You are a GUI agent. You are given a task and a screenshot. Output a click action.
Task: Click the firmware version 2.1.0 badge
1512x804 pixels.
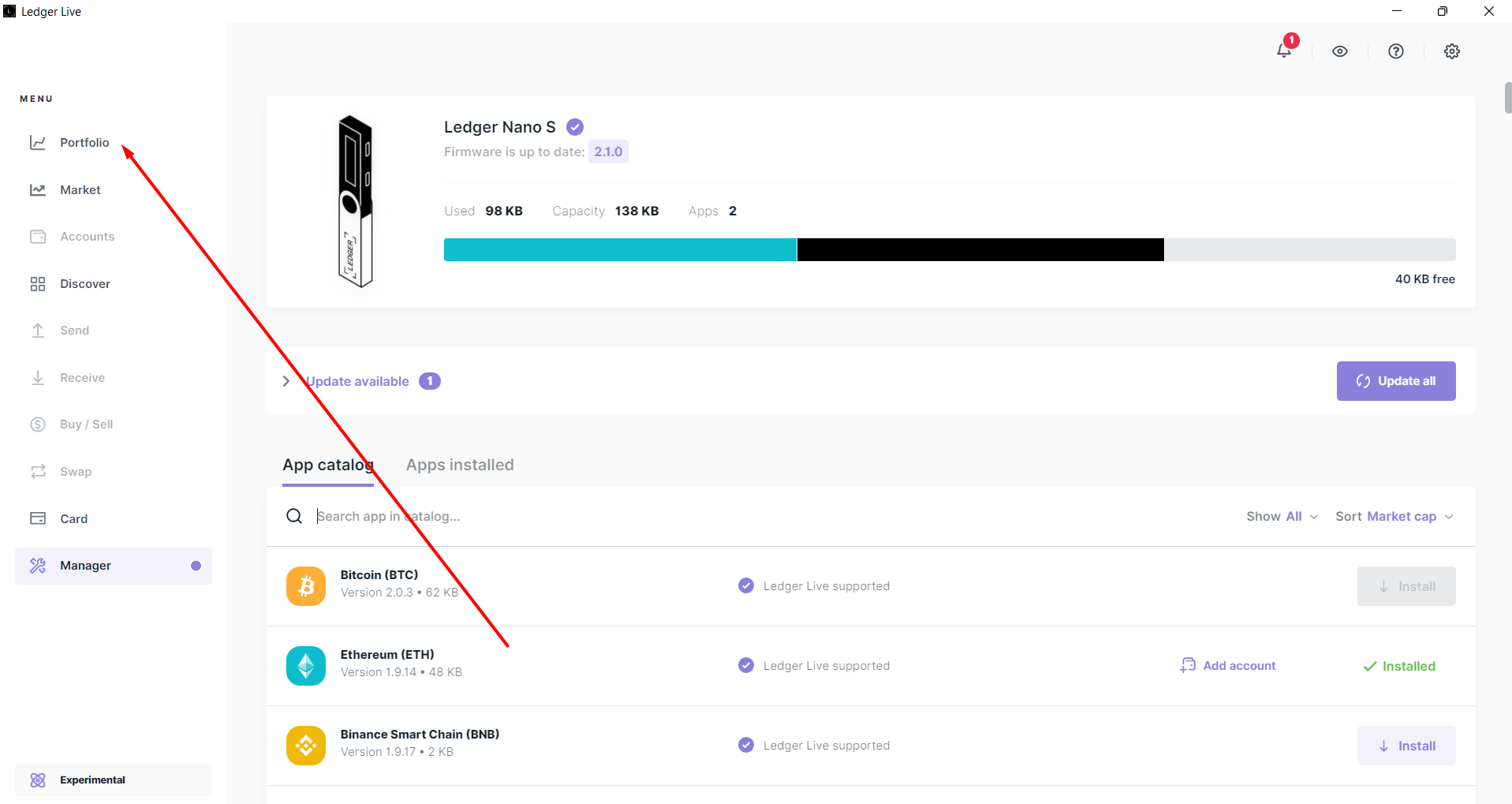pyautogui.click(x=608, y=151)
